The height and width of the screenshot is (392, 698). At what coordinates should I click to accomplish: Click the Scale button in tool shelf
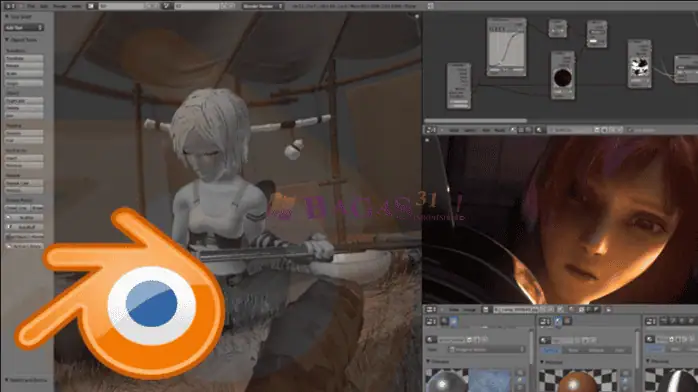[24, 73]
